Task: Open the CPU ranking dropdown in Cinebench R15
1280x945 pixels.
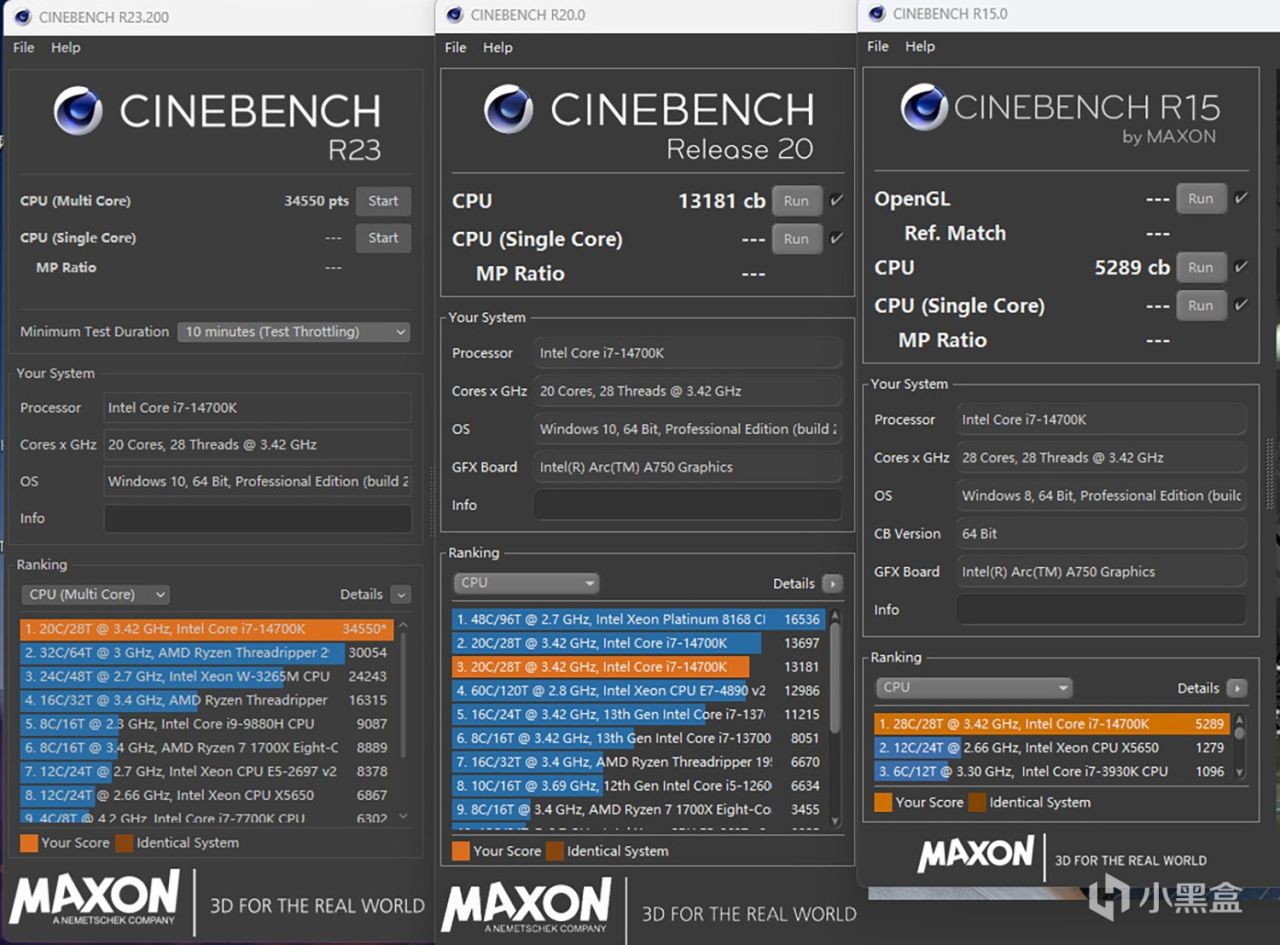Action: [973, 688]
